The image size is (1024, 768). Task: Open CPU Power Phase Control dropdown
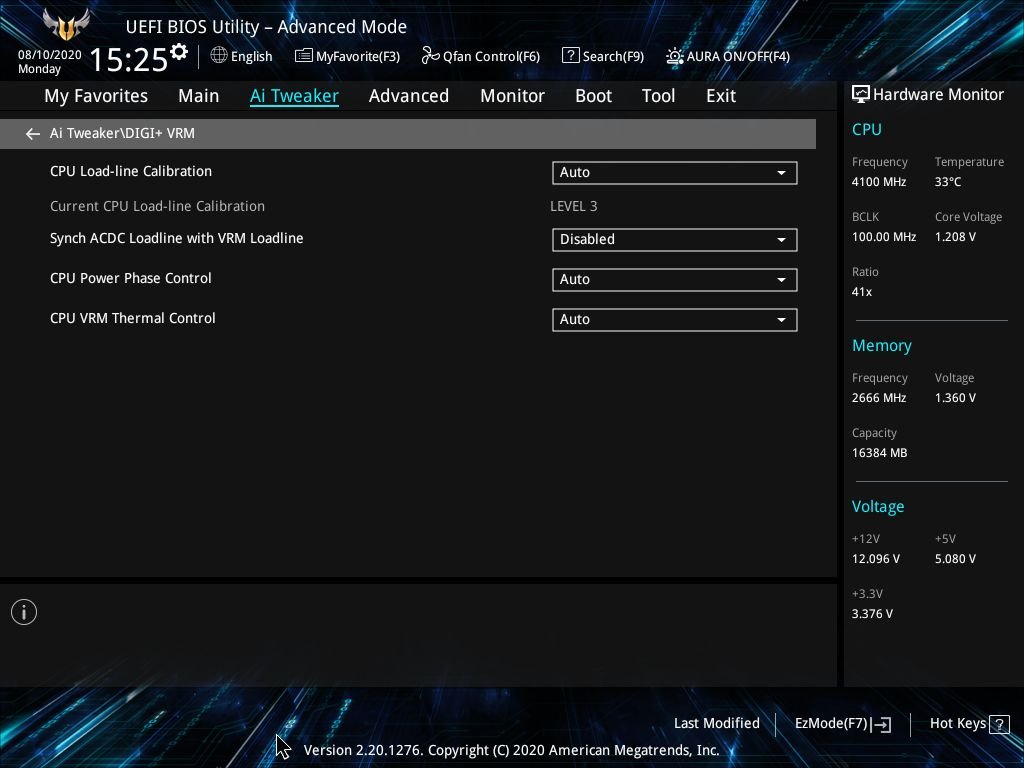675,280
